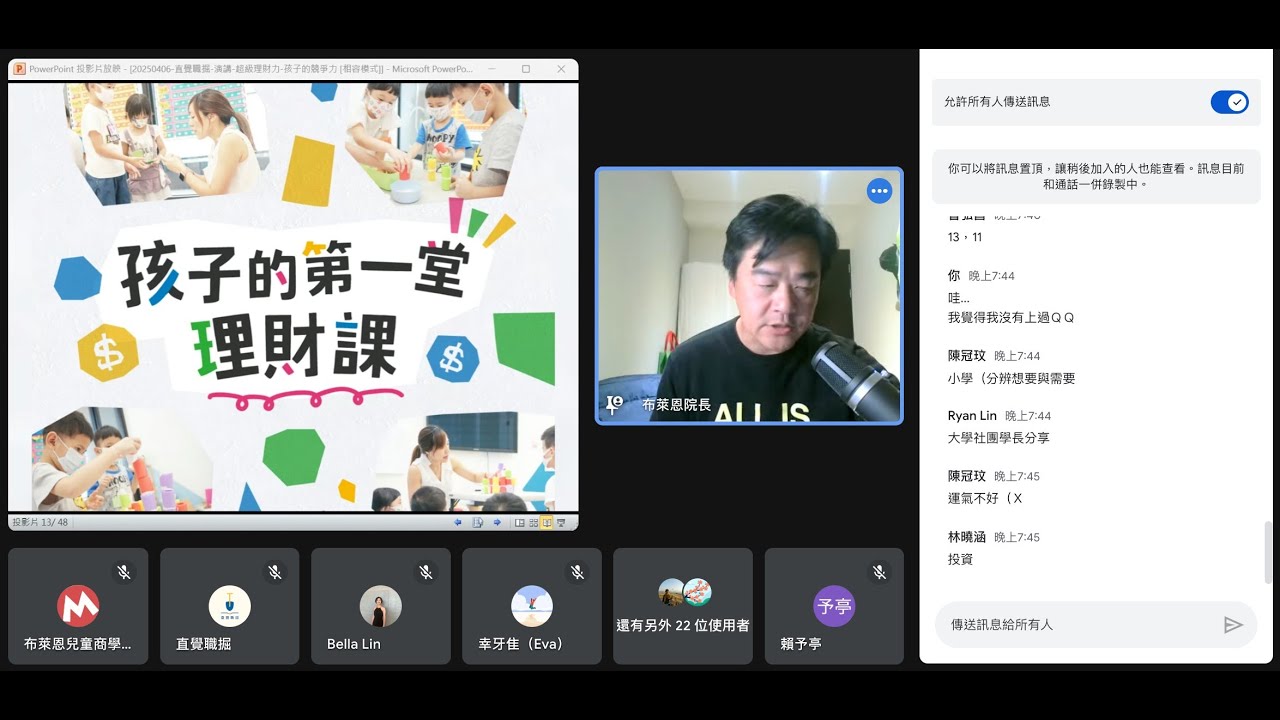This screenshot has width=1280, height=720.
Task: Select the 賴予亭 participant avatar
Action: coord(834,606)
